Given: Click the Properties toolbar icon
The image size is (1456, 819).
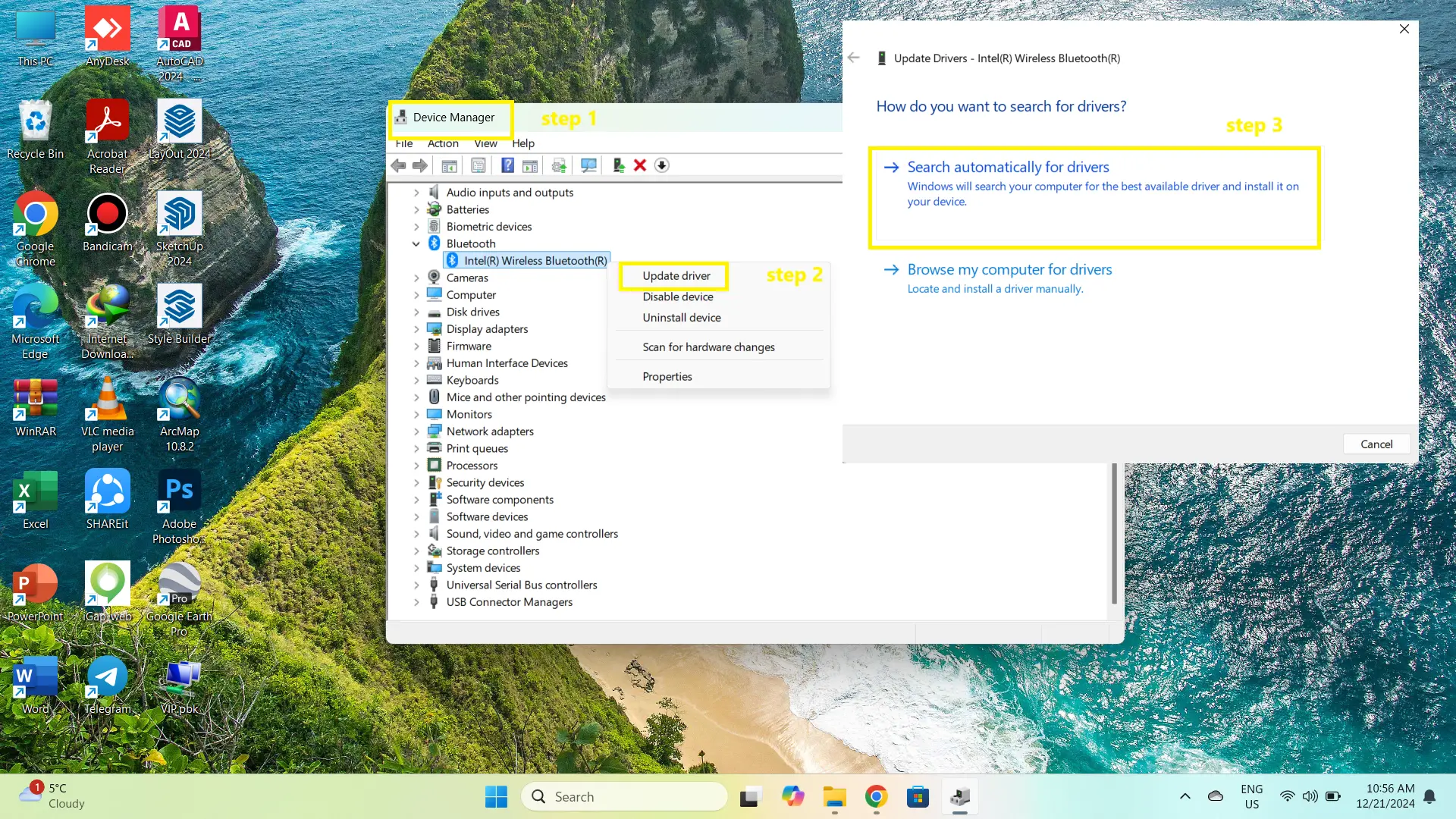Looking at the screenshot, I should click(x=479, y=165).
